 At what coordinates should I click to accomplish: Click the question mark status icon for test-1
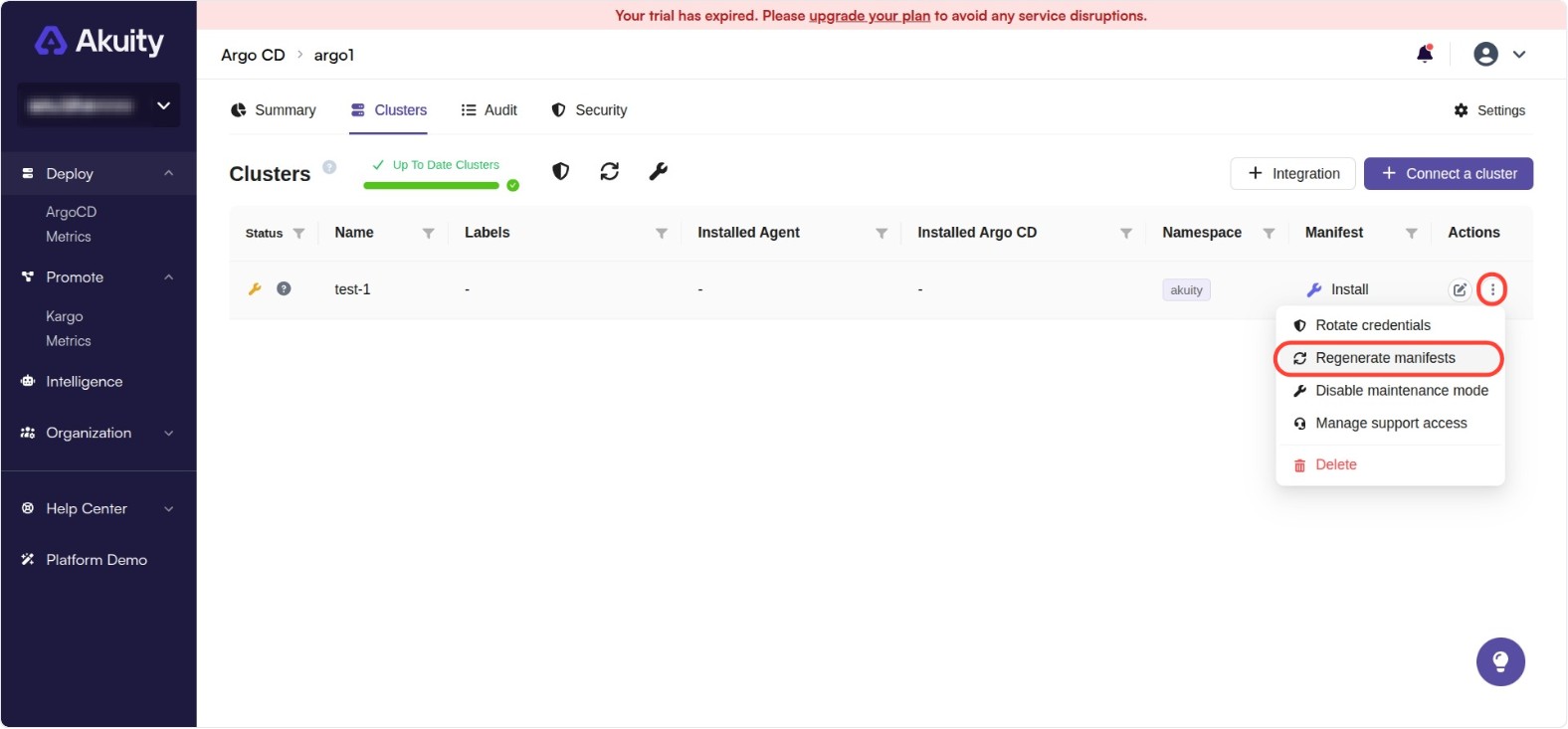[284, 289]
